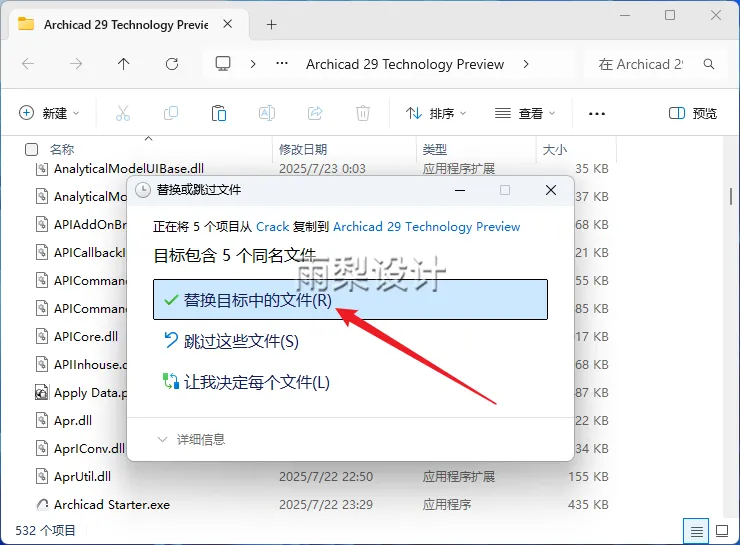Select file APICore.dll
This screenshot has width=740, height=545.
click(x=86, y=336)
